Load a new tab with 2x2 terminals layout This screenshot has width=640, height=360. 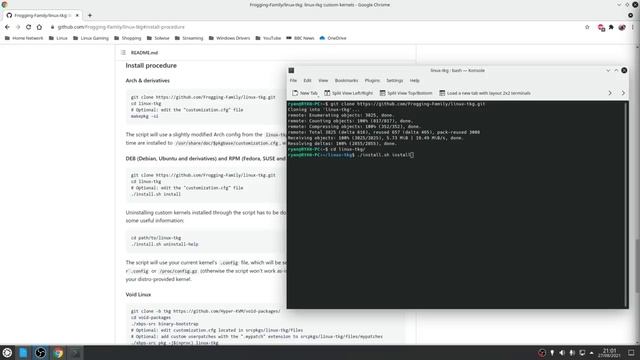click(485, 93)
